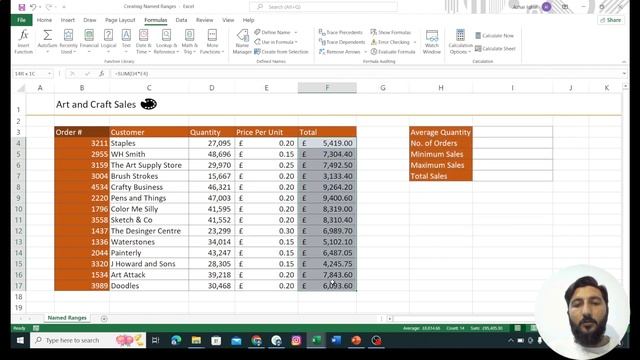This screenshot has width=640, height=360.
Task: Click Trace Precedents
Action: (x=341, y=32)
